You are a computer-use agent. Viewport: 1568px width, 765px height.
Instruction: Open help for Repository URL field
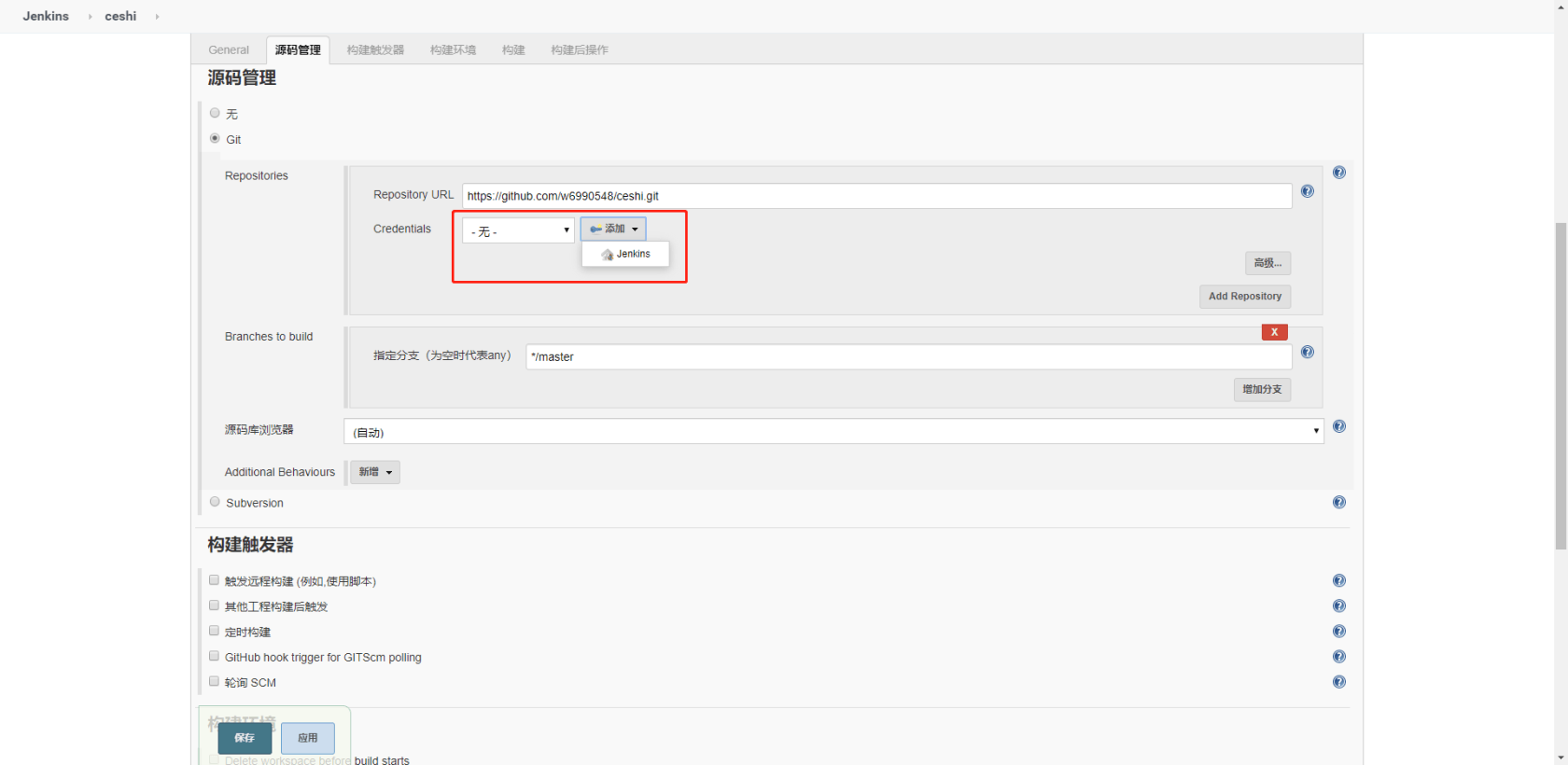[1308, 191]
